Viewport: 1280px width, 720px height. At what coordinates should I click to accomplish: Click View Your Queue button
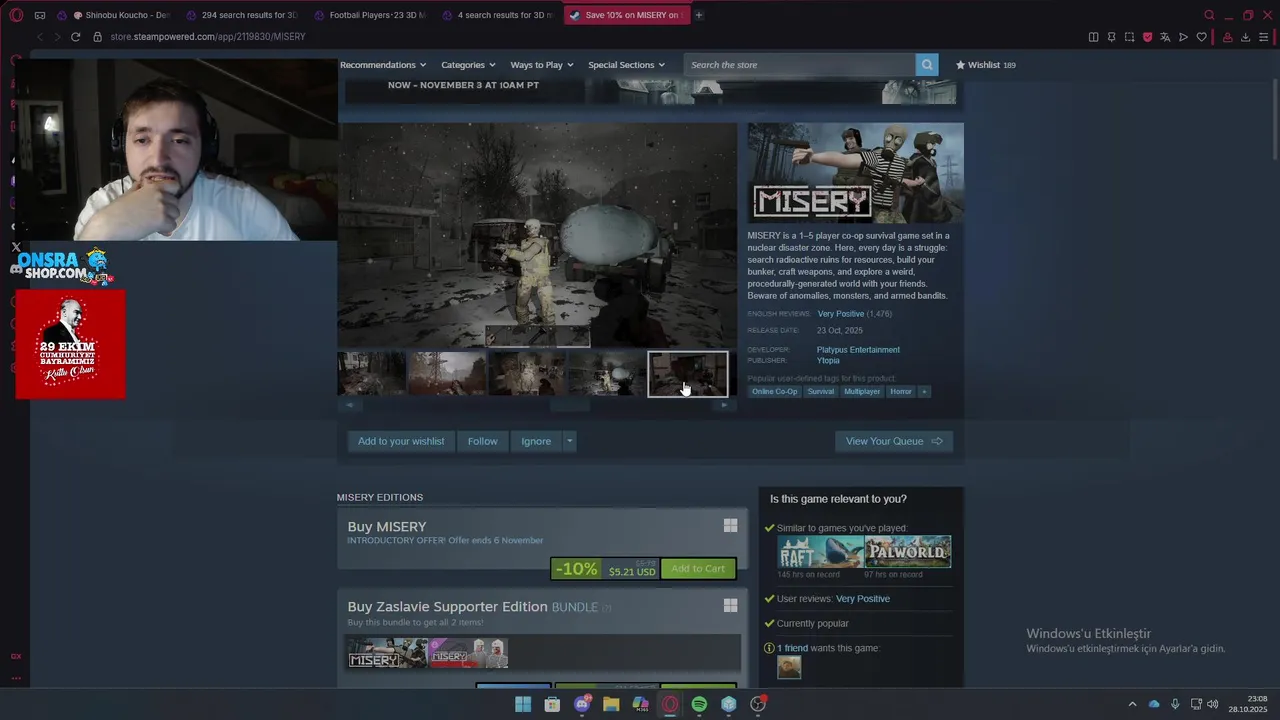[894, 441]
